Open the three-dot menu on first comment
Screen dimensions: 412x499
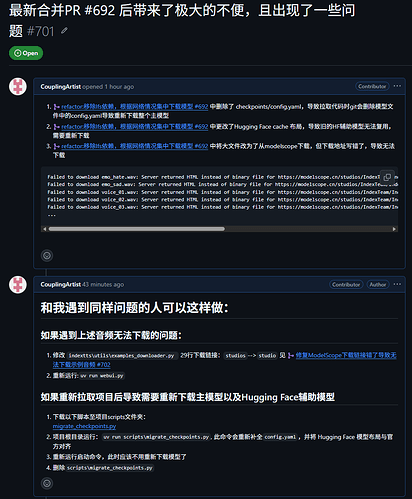(397, 86)
